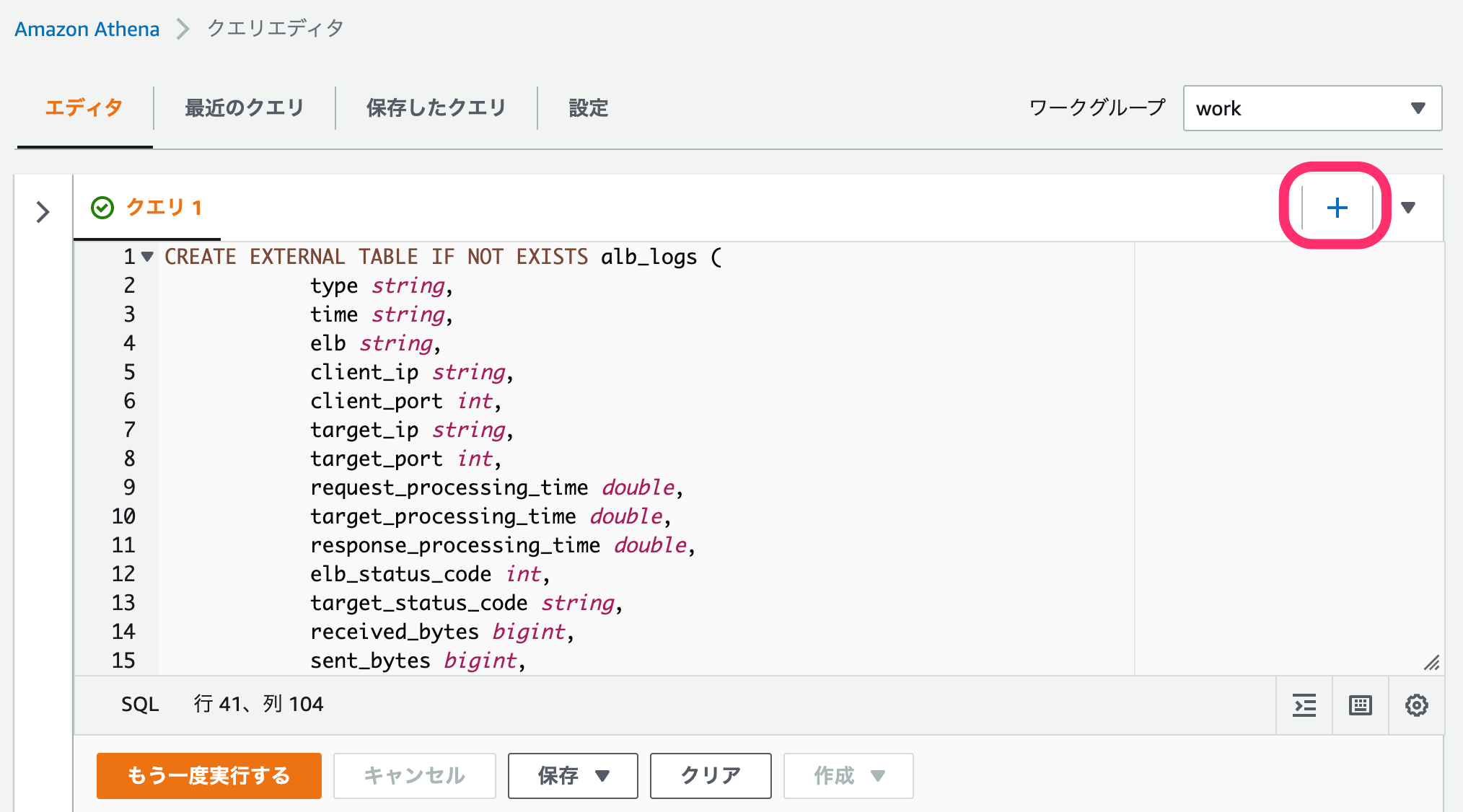Go to Amazon Athena breadcrumb link
1463x812 pixels.
(87, 29)
